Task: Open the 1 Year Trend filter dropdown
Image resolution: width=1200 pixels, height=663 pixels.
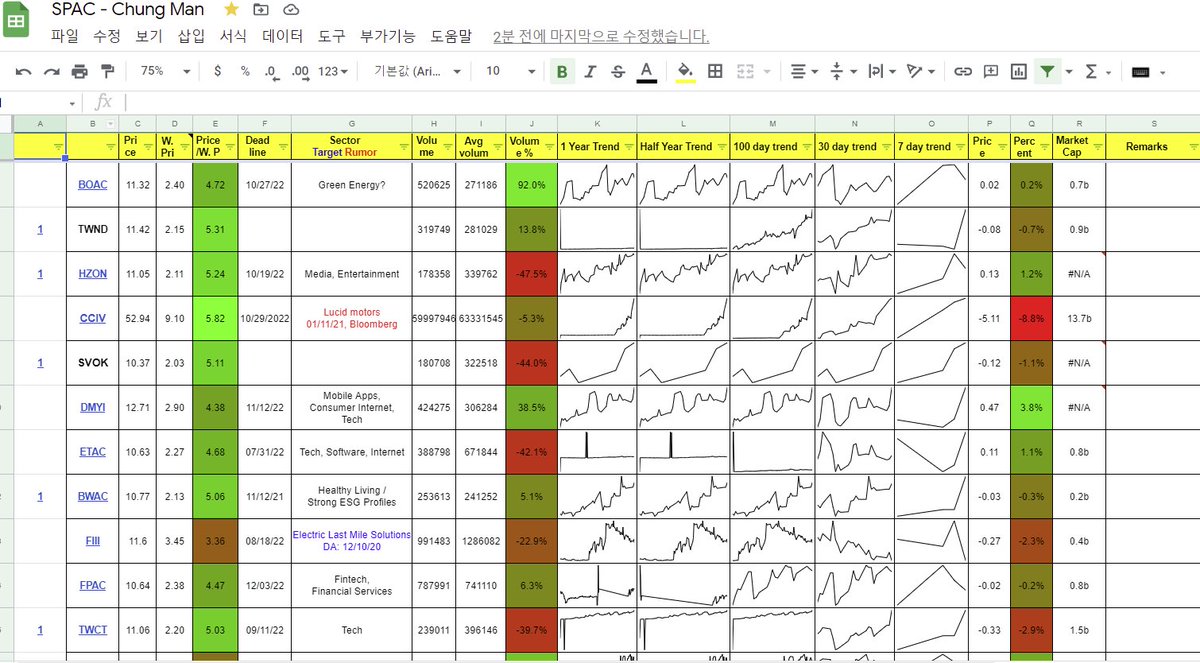Action: 628,147
